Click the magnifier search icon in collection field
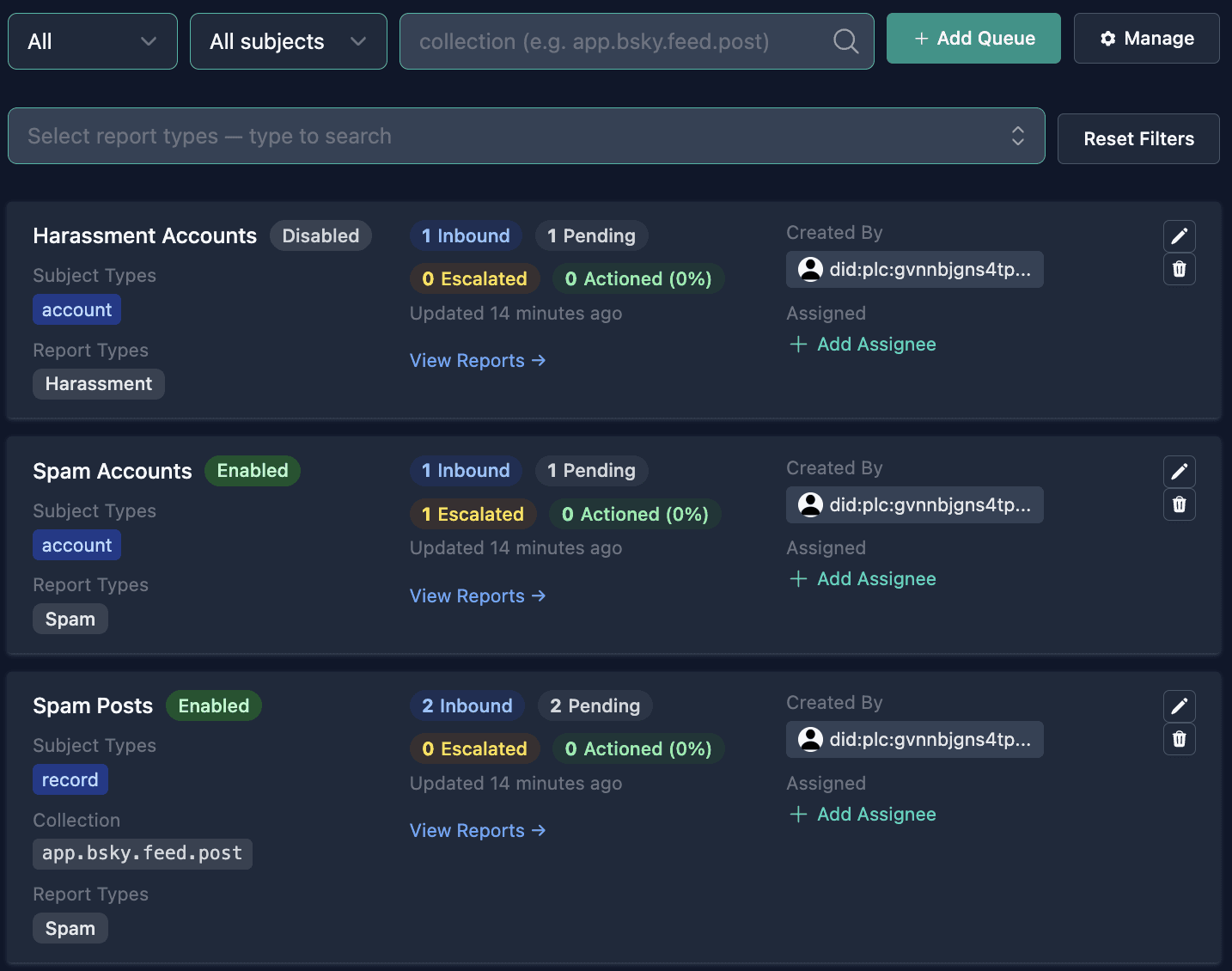The height and width of the screenshot is (971, 1232). pos(845,41)
